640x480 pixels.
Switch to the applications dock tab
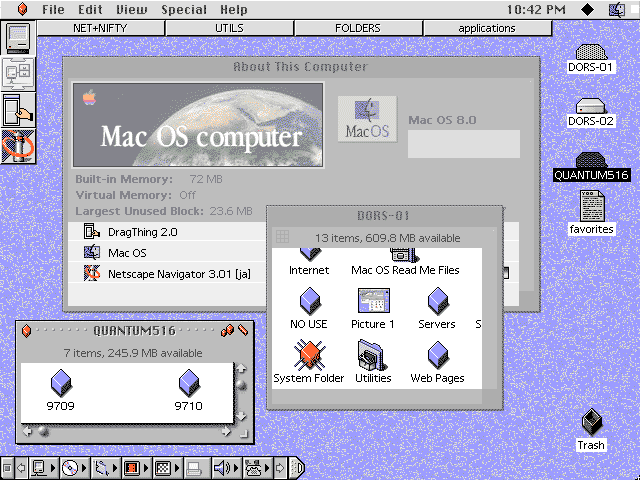tap(487, 28)
